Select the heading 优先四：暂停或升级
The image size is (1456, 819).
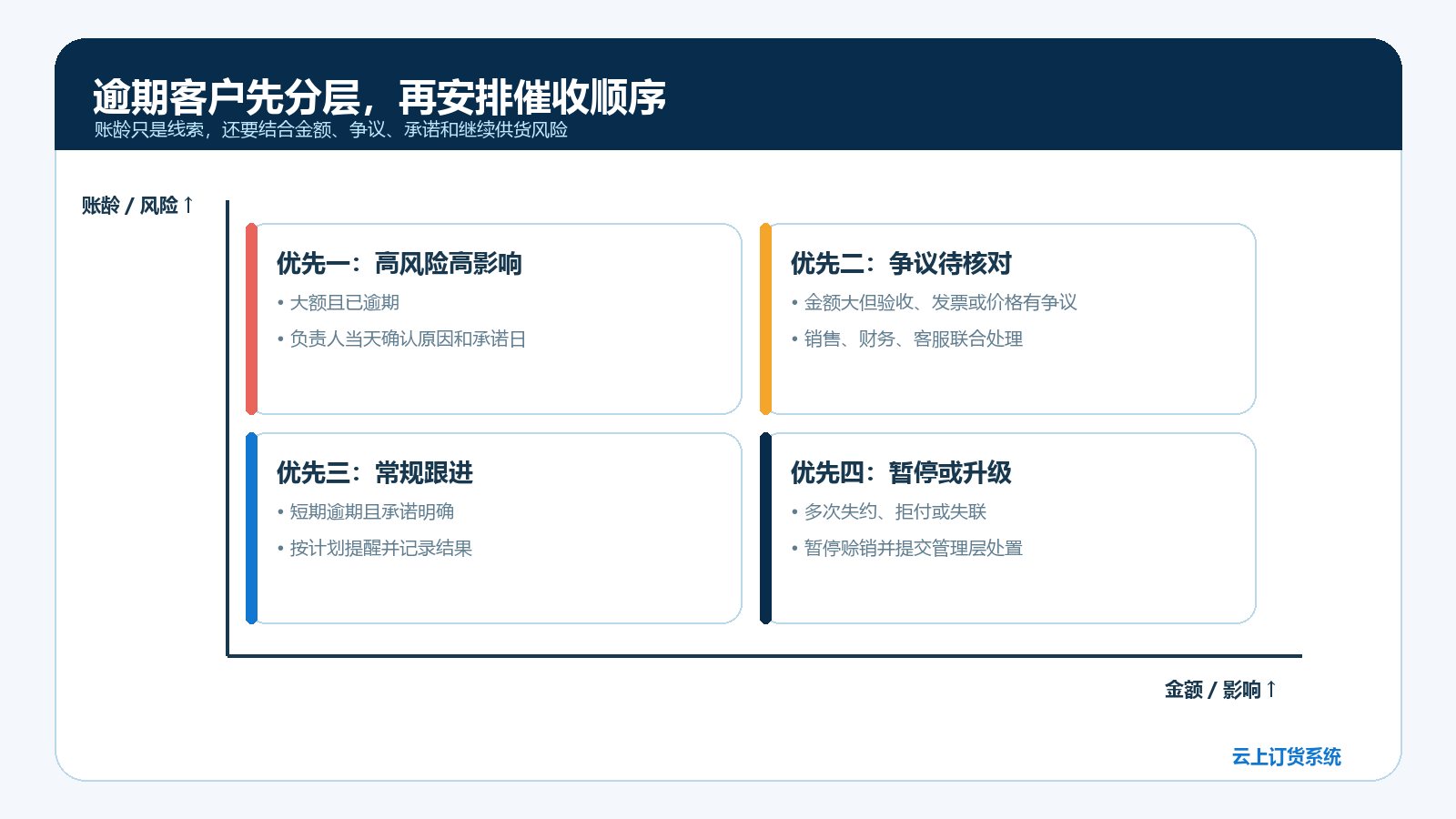pos(901,473)
